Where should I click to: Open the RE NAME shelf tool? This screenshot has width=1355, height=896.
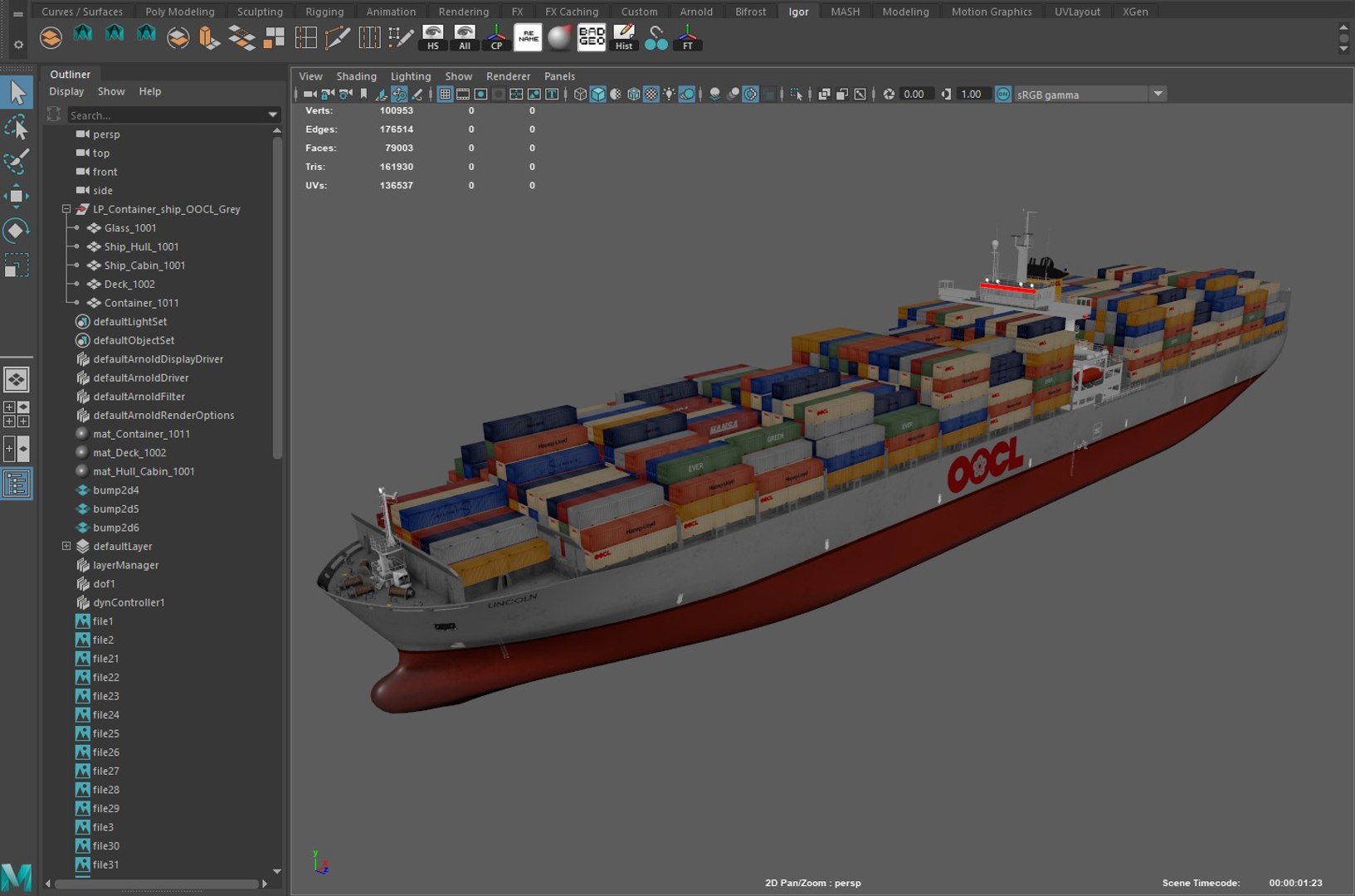point(529,37)
